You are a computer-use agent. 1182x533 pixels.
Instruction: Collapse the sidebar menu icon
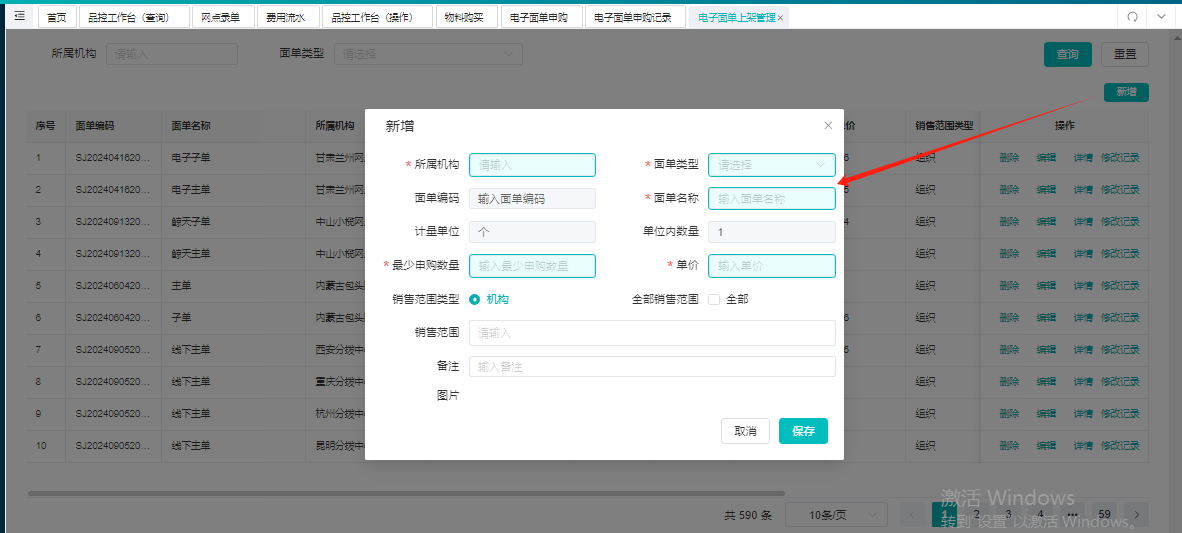tap(20, 16)
